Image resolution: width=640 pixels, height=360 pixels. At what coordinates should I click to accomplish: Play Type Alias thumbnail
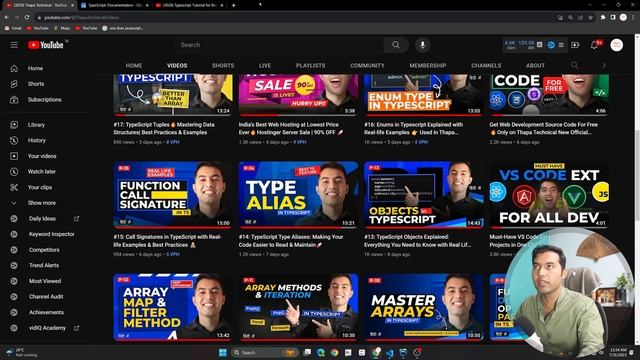298,195
